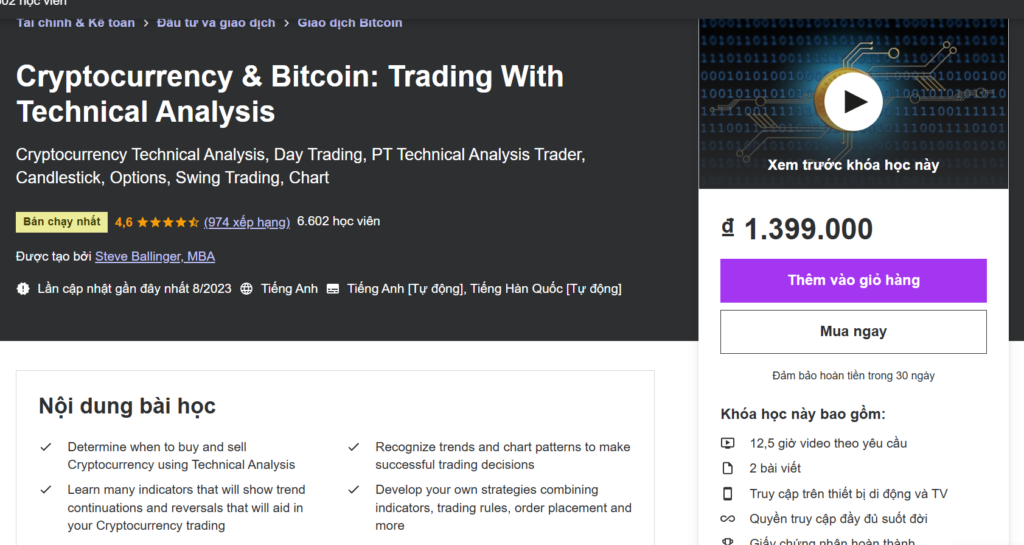This screenshot has width=1024, height=545.
Task: Open the Giao dịch Bitcoin breadcrumb
Action: pos(350,22)
